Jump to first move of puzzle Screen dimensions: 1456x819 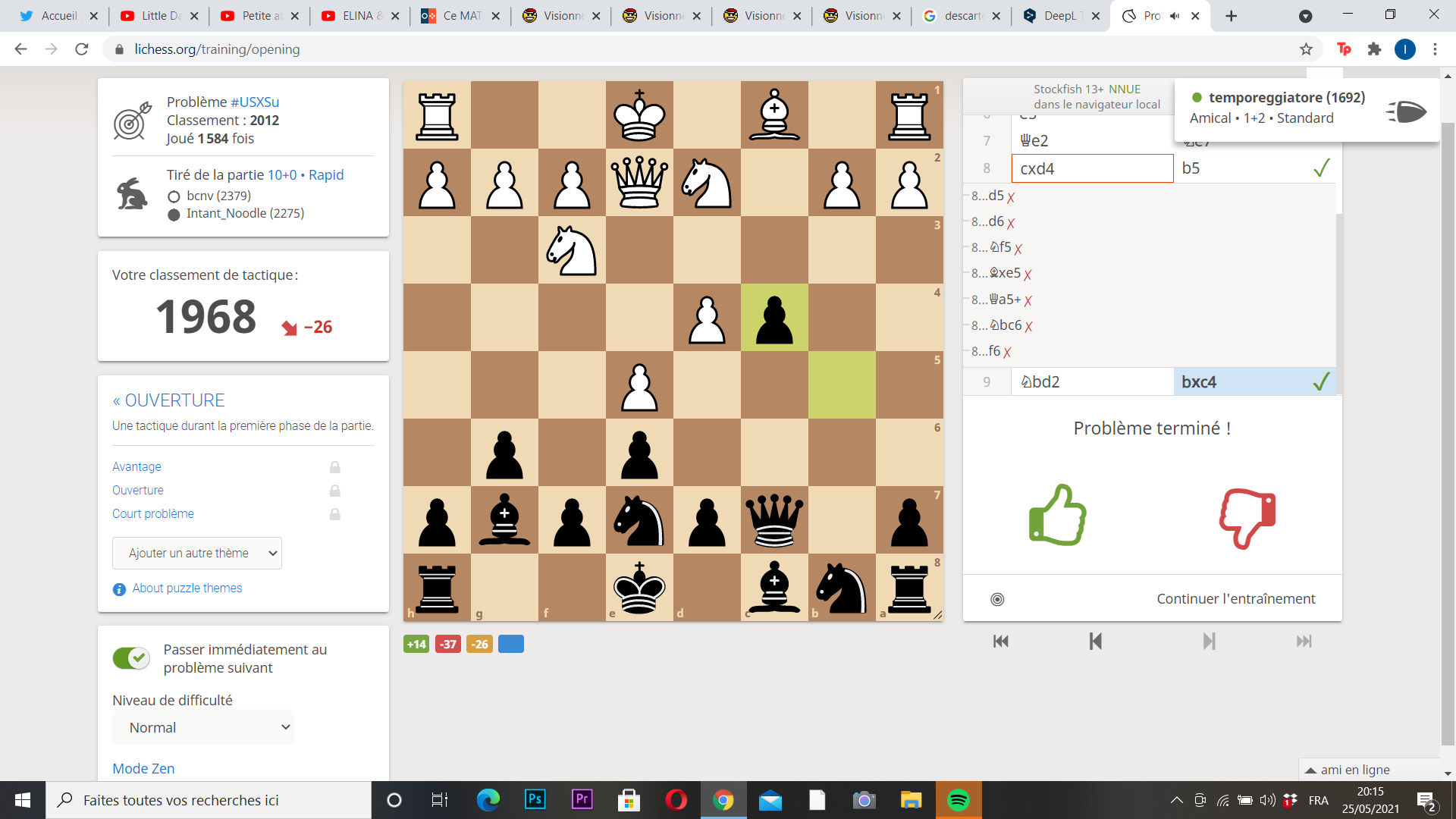click(x=1000, y=642)
